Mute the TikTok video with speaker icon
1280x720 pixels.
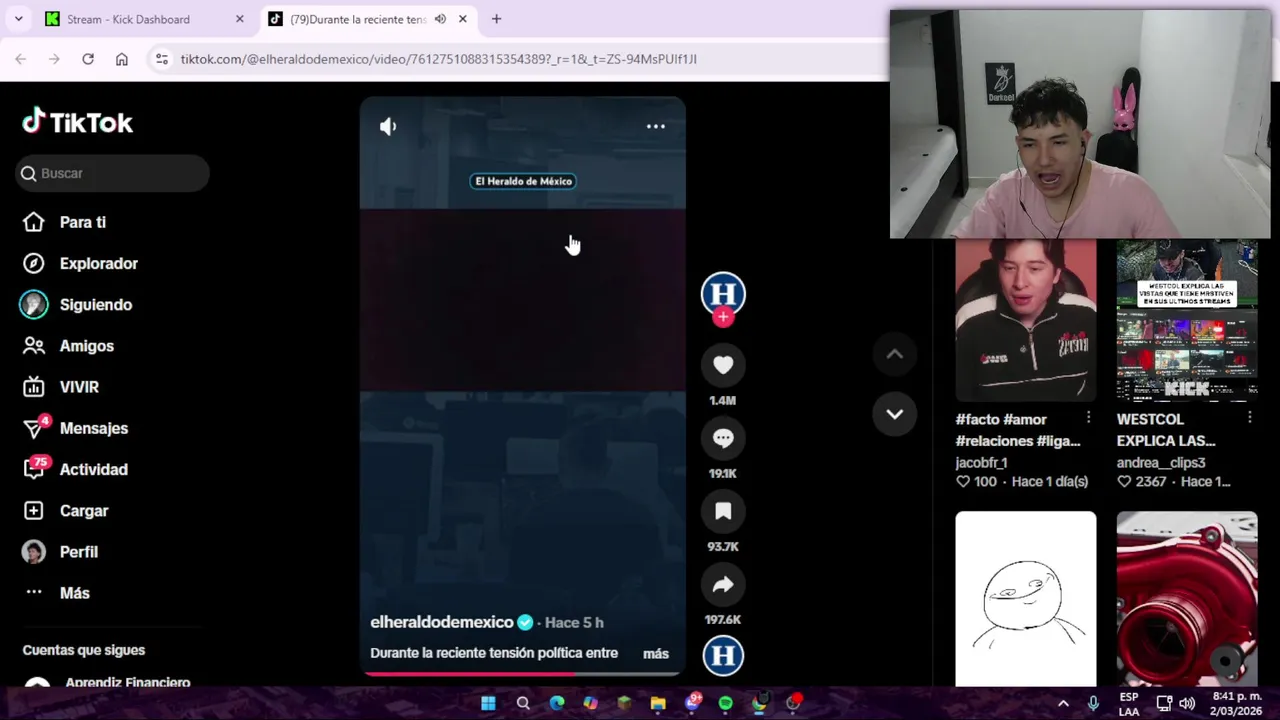point(388,126)
